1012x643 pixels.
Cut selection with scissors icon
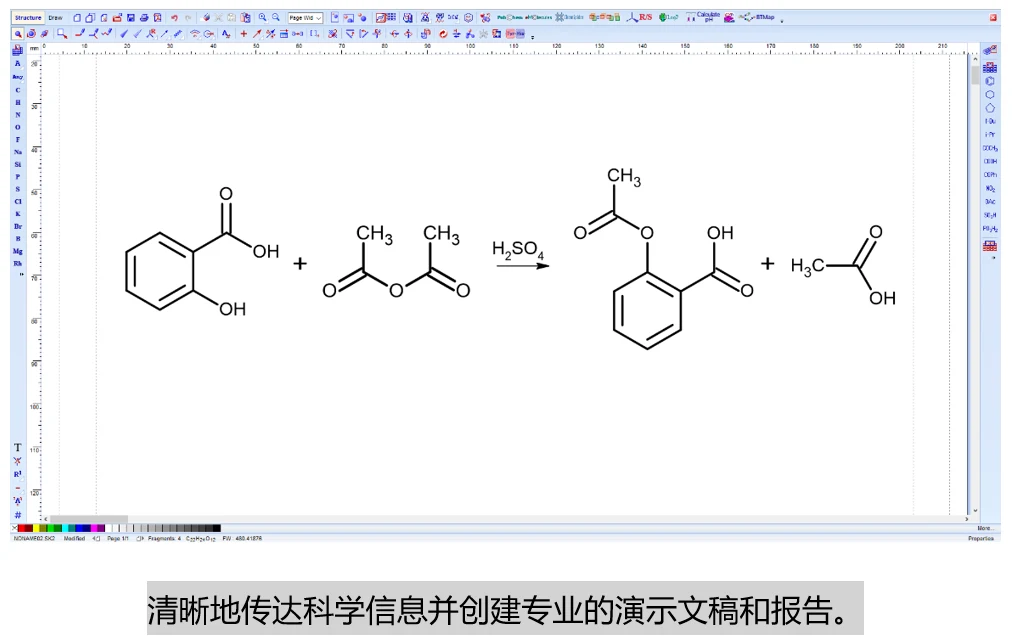point(219,18)
